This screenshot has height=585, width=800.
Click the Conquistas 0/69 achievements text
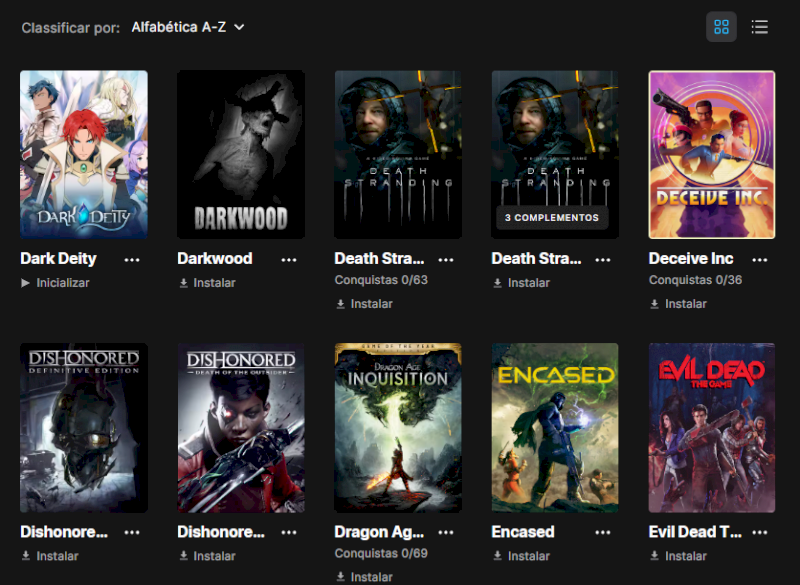point(381,553)
